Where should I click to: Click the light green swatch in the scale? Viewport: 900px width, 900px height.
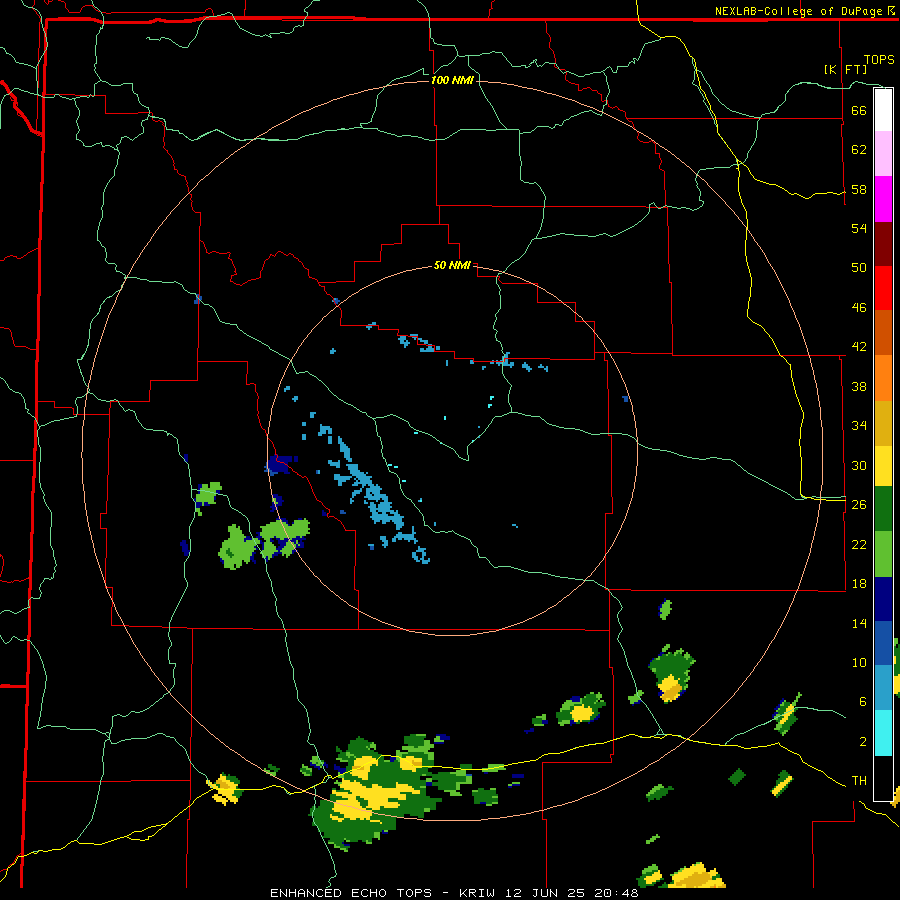click(x=883, y=554)
